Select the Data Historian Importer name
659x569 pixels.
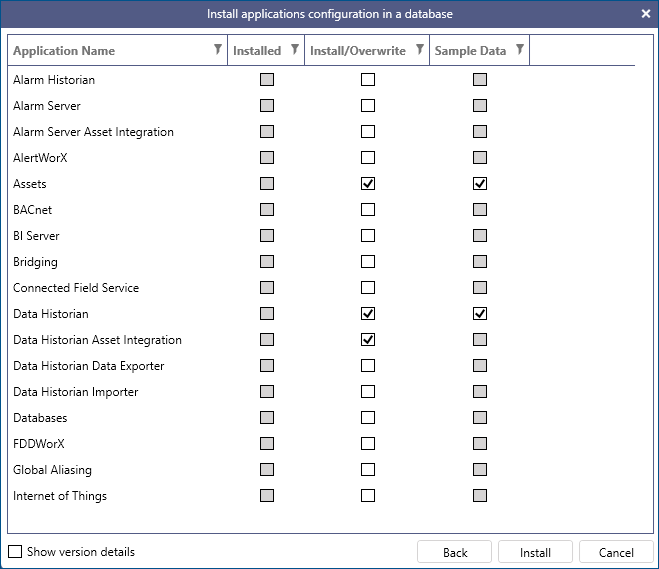click(x=76, y=392)
